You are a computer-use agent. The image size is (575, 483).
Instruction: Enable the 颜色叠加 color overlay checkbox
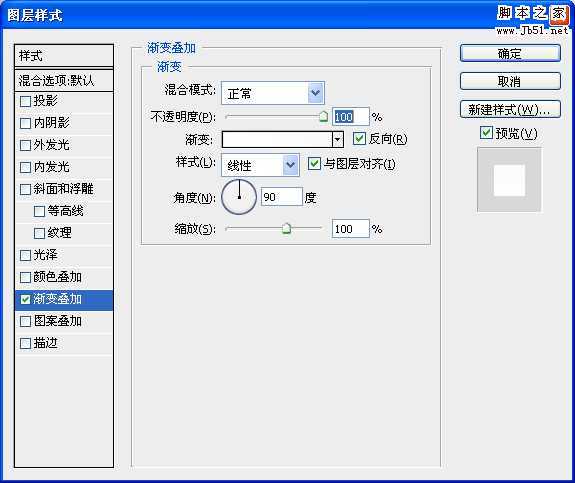point(25,277)
